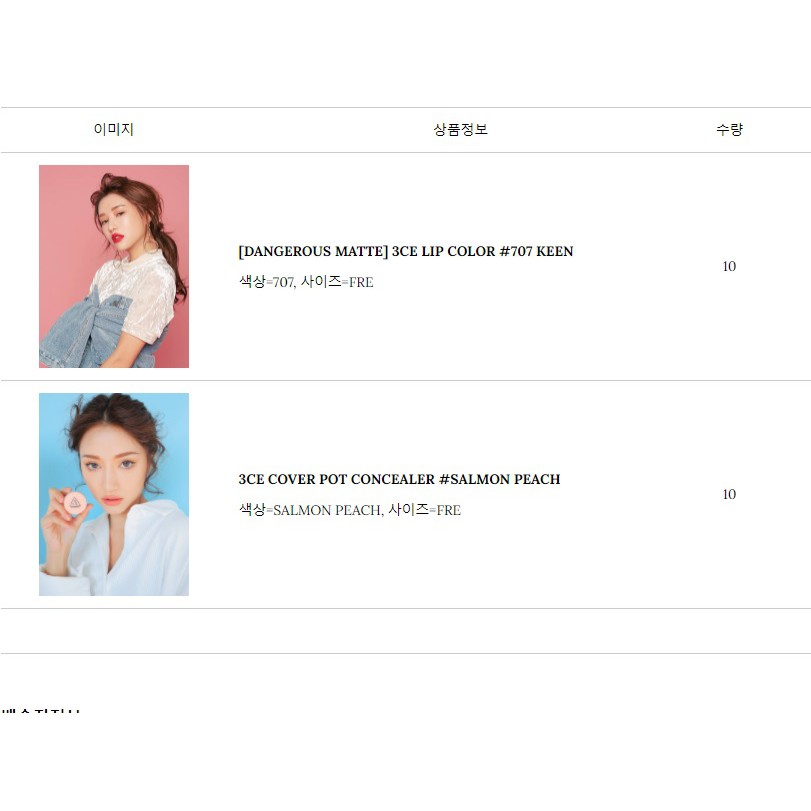The height and width of the screenshot is (811, 811).
Task: Click 사이즈=FRE in the lip color row
Action: 337,282
